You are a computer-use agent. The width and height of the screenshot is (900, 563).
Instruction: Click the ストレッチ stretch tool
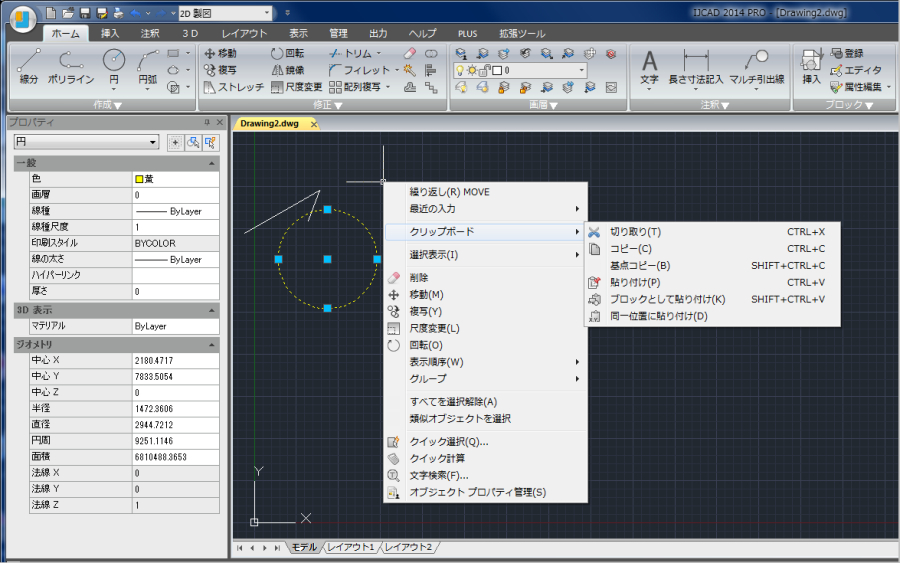[234, 87]
